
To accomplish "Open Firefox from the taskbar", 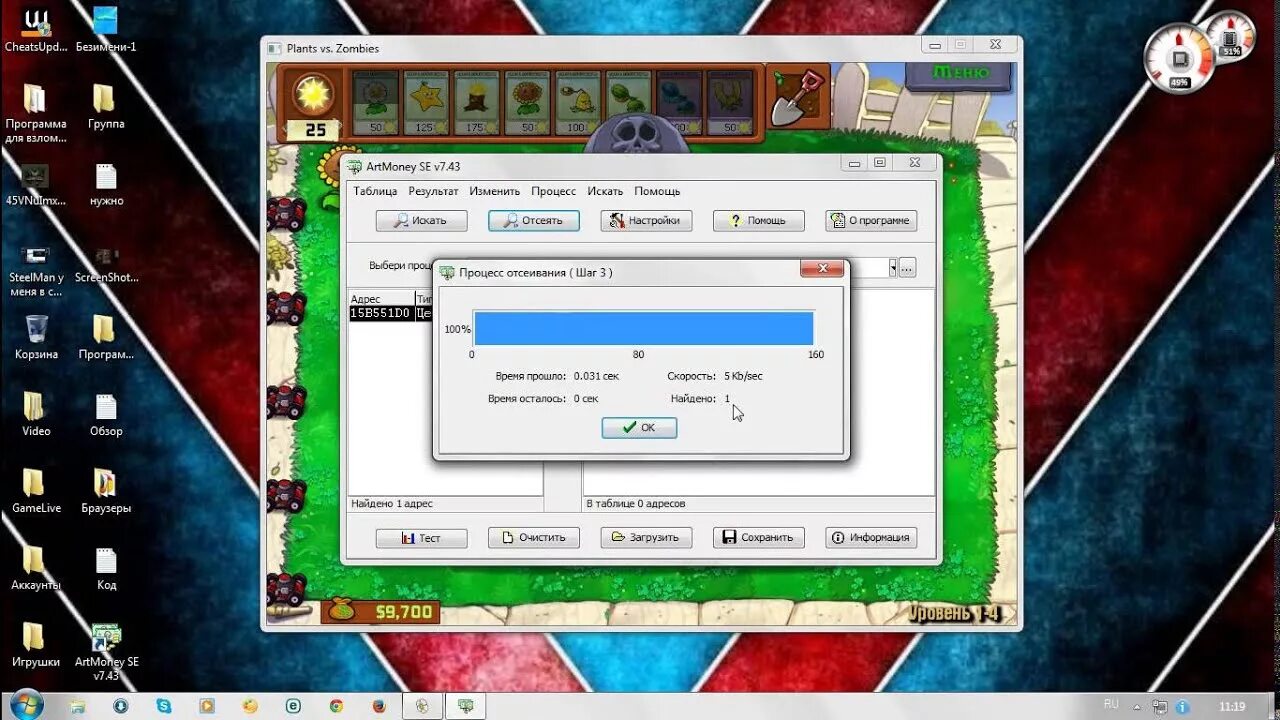I will tap(379, 706).
